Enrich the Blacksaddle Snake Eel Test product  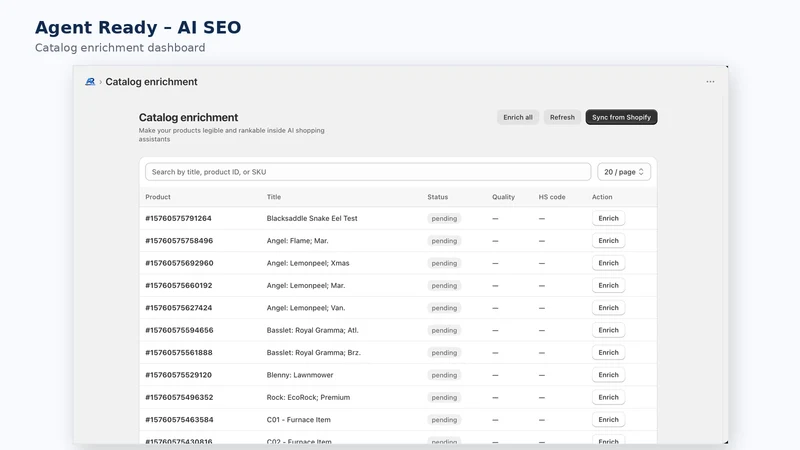pyautogui.click(x=608, y=218)
